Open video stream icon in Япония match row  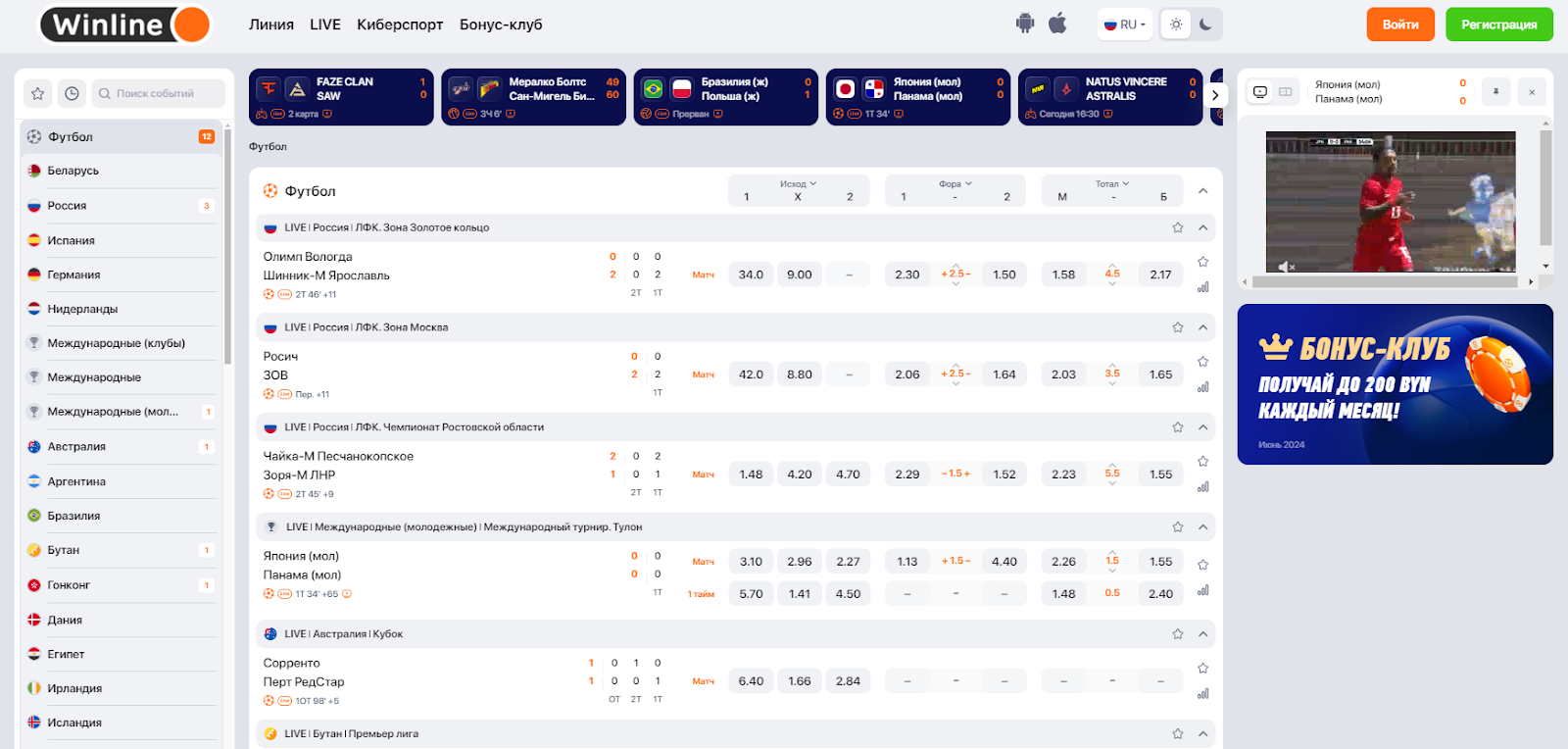(347, 594)
